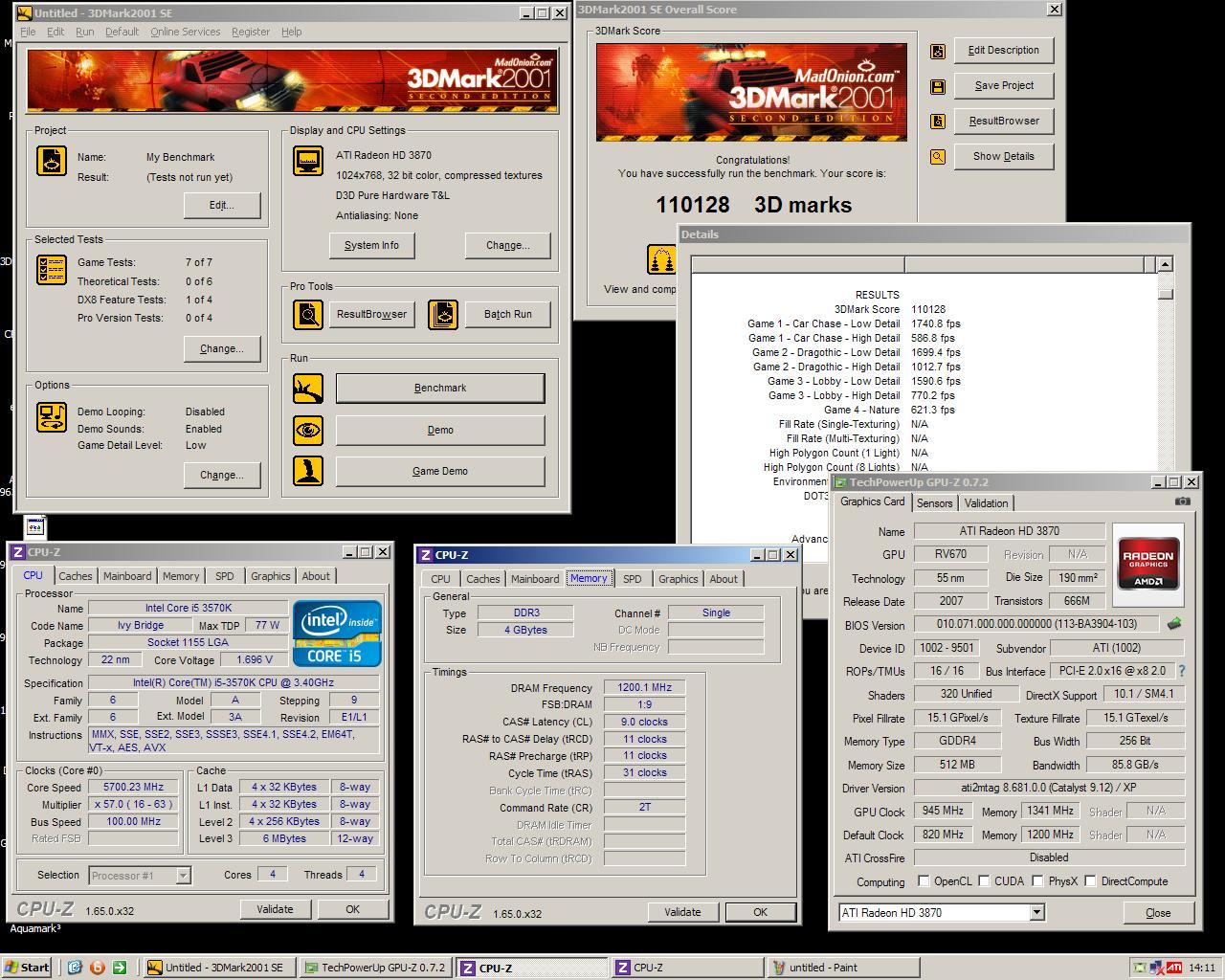Click the Intel Core i5 logo in CPU-Z
The height and width of the screenshot is (980, 1225).
(337, 634)
